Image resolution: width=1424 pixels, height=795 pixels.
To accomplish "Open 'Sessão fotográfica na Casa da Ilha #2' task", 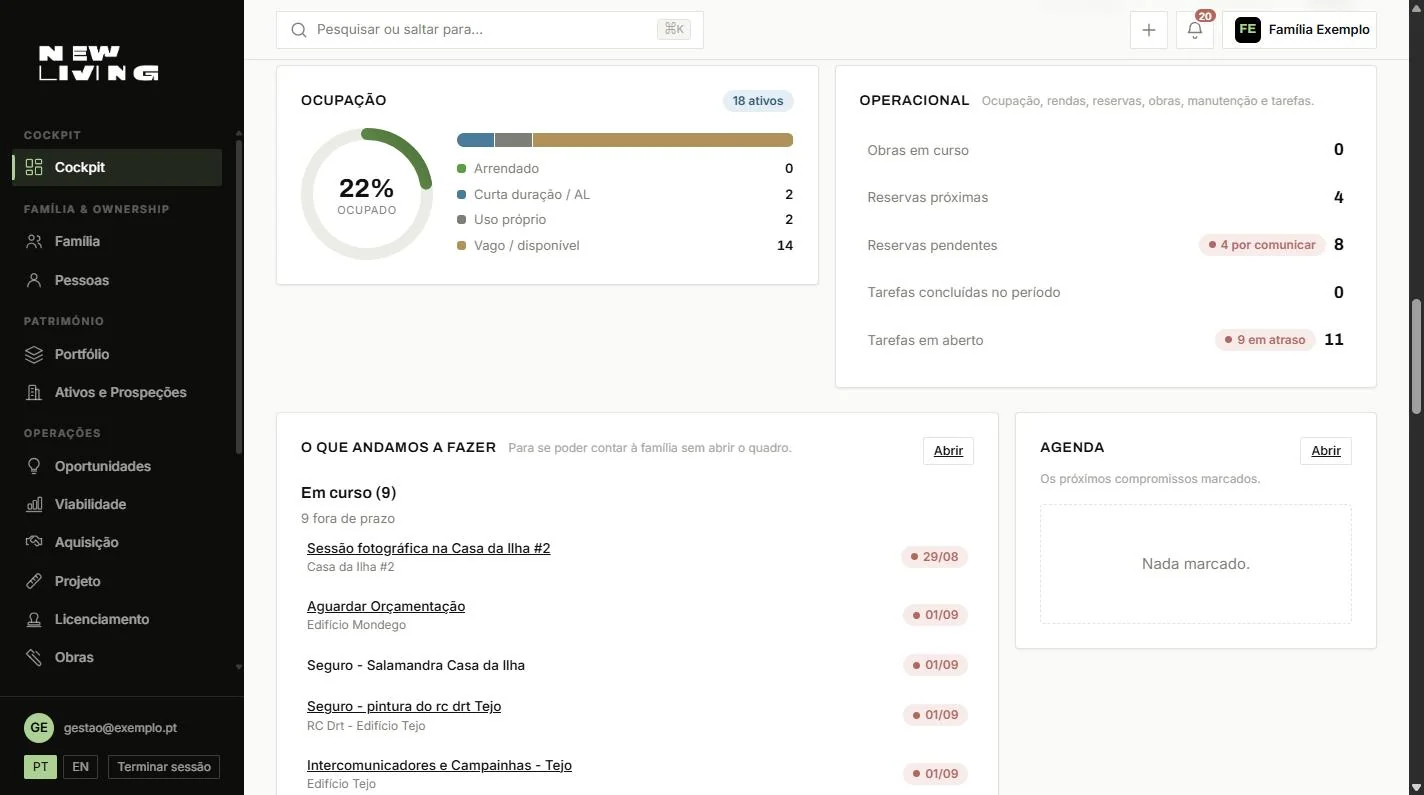I will (428, 548).
